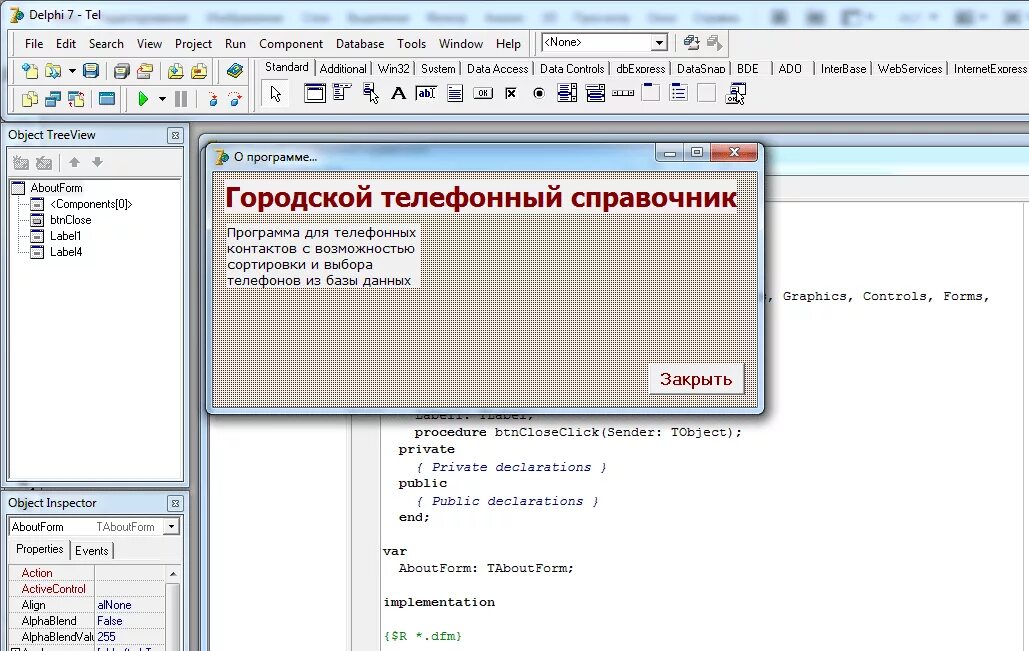1029x651 pixels.
Task: Expand the Open file reopen dropdown arrow
Action: point(72,70)
